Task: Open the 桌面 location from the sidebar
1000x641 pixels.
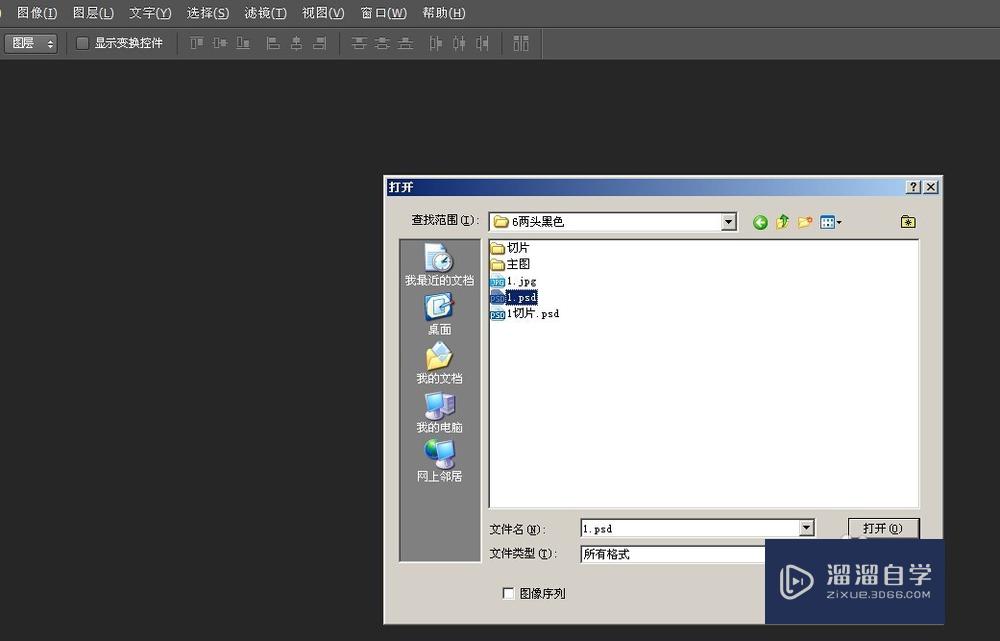Action: click(438, 312)
